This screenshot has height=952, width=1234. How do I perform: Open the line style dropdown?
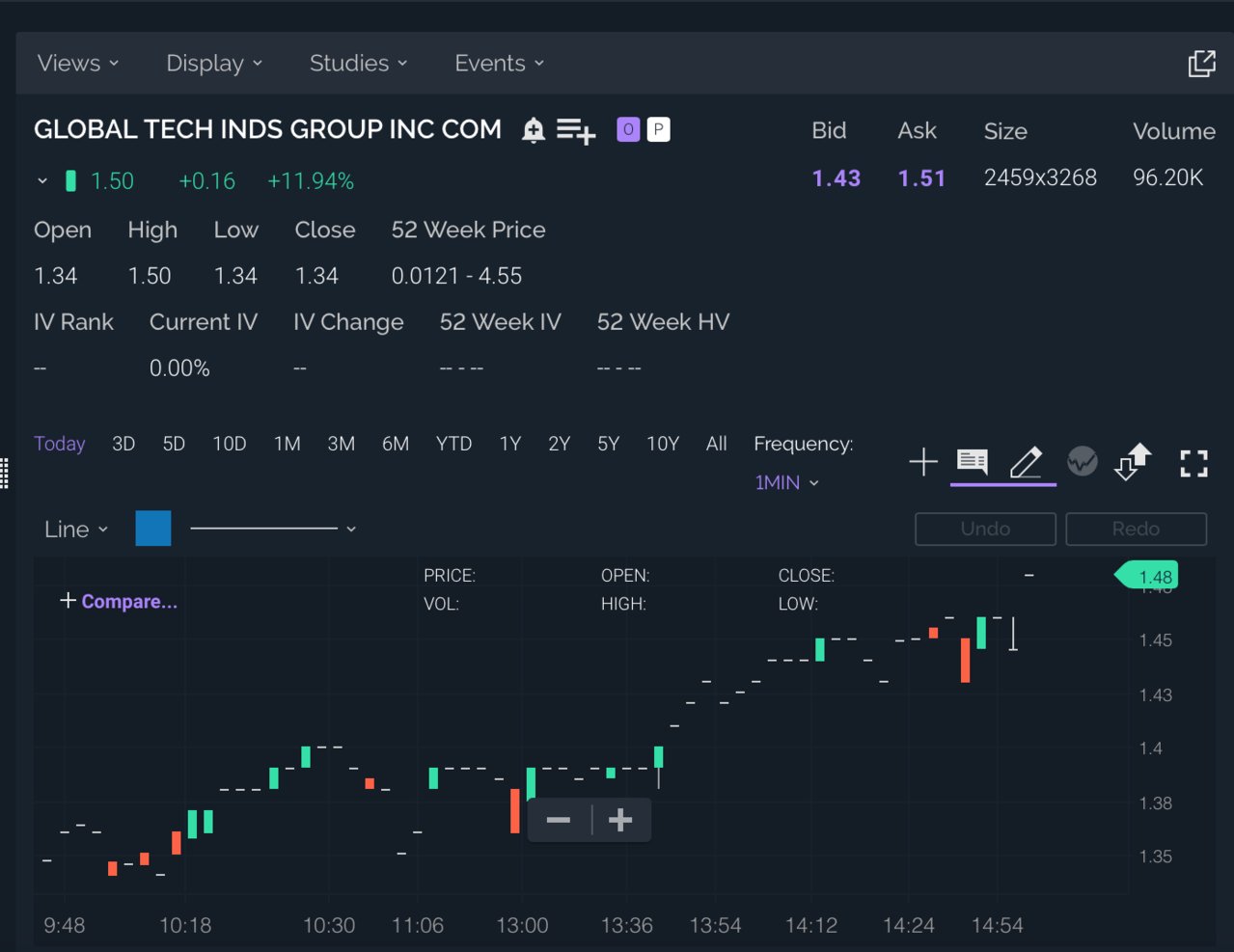click(273, 529)
